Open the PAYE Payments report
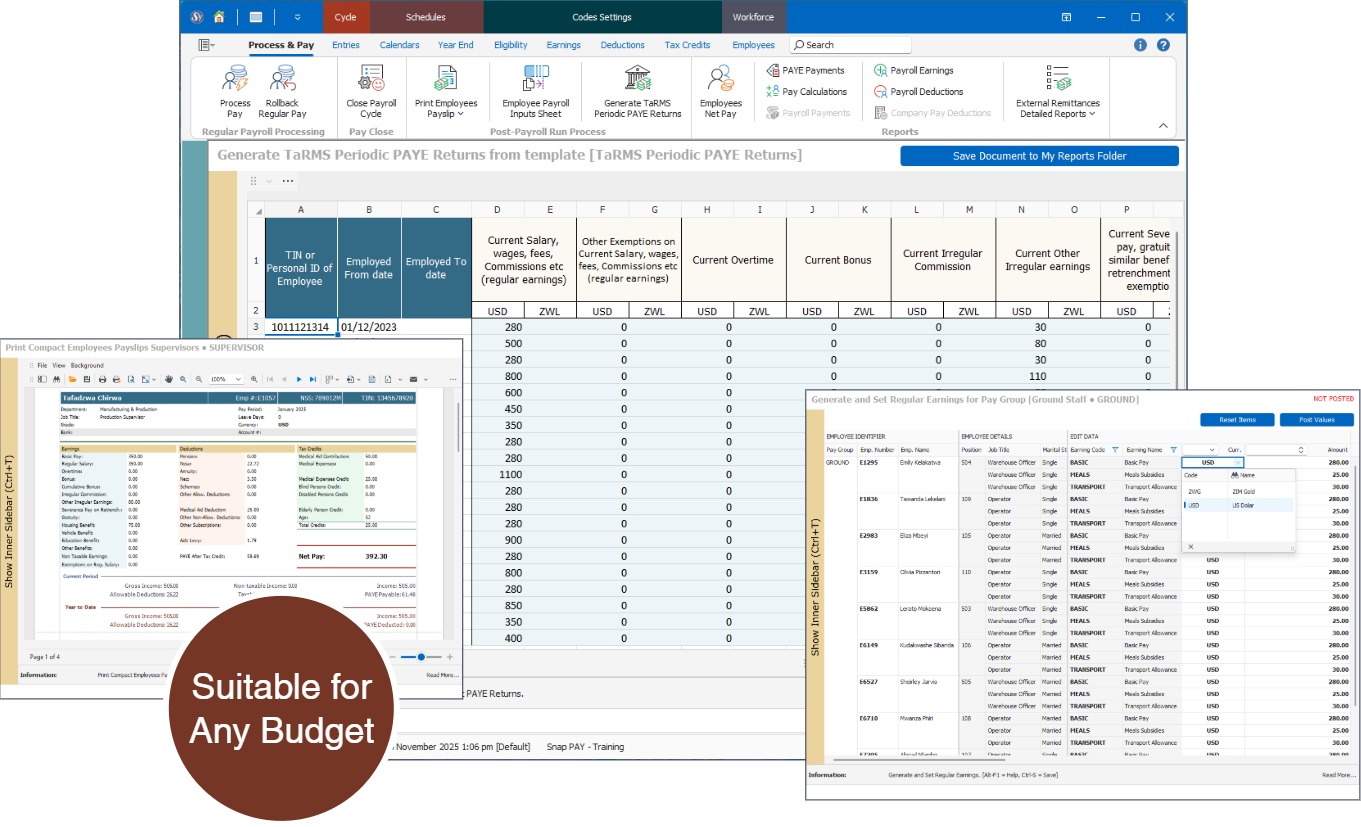This screenshot has width=1361, height=827. pos(805,71)
